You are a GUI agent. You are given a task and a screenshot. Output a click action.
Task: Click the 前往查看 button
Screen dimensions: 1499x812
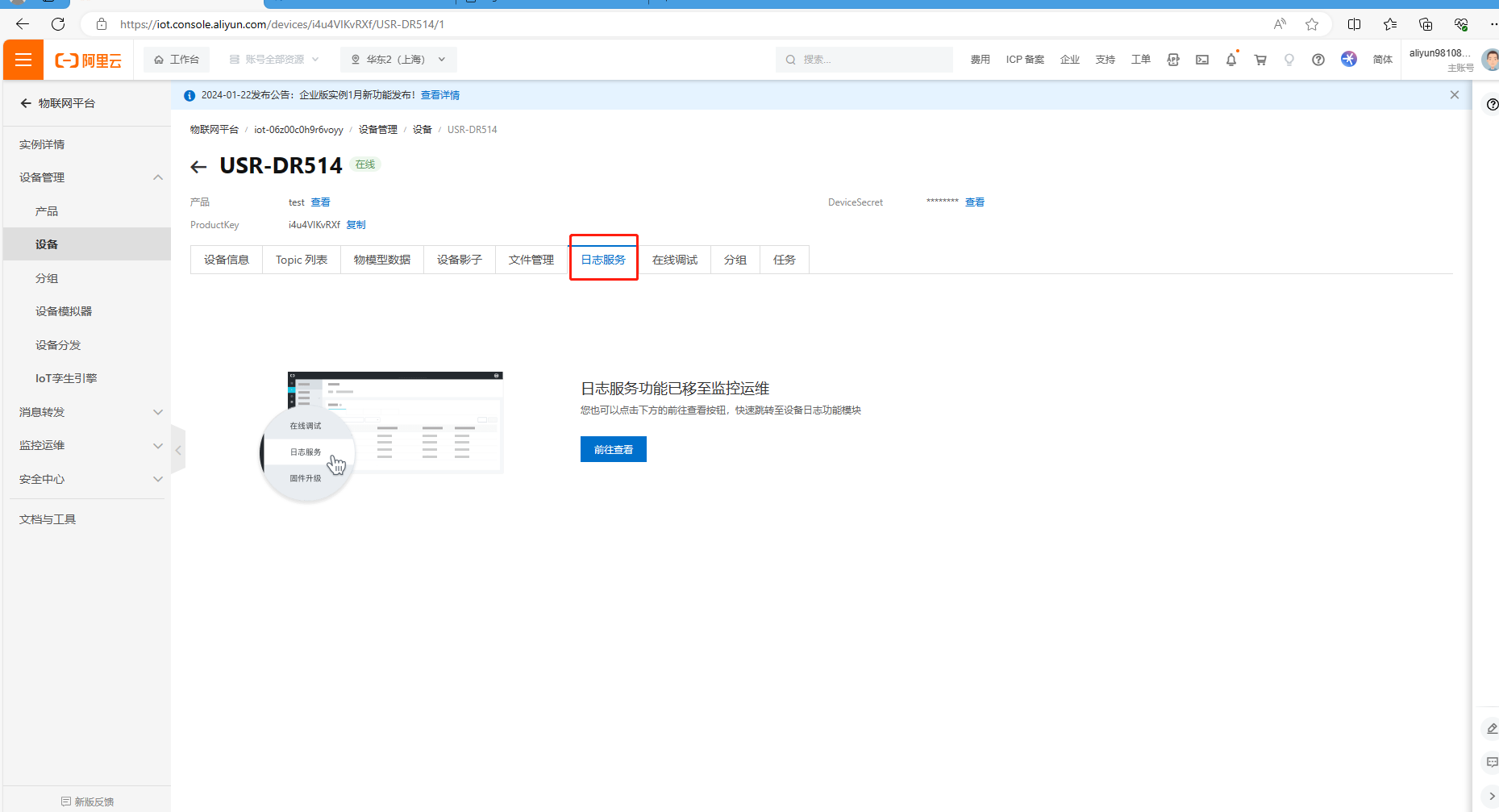[613, 450]
